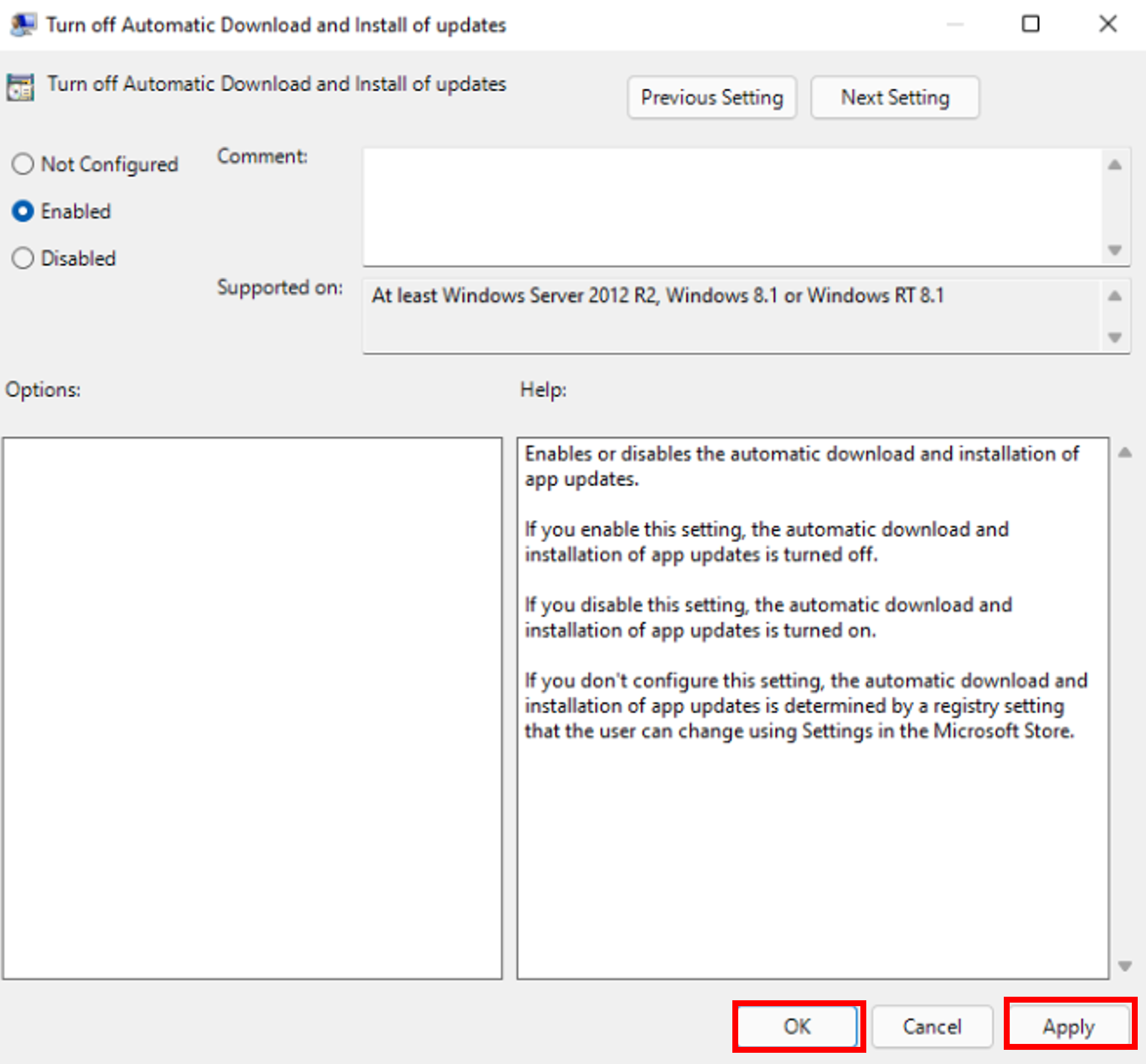Go to Previous Setting
Image resolution: width=1146 pixels, height=1064 pixels.
pyautogui.click(x=712, y=97)
